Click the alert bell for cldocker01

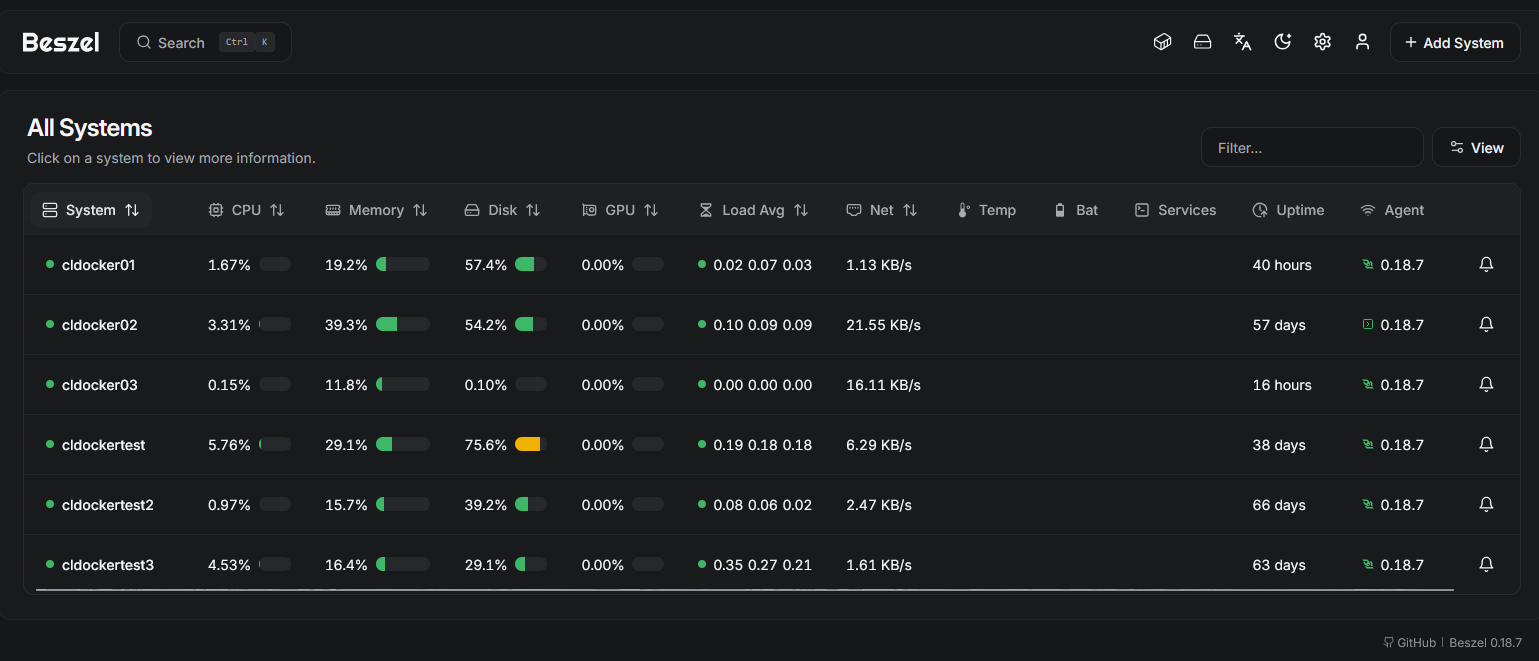pyautogui.click(x=1486, y=265)
